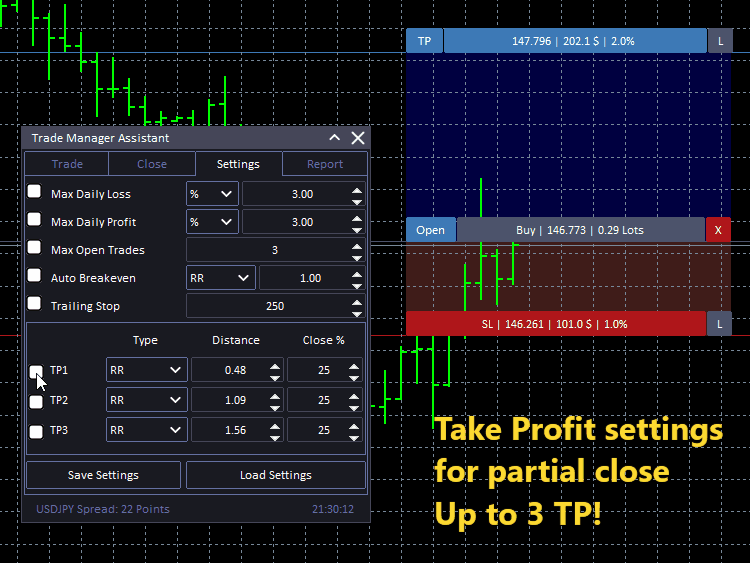750x563 pixels.
Task: Open the Settings tab
Action: point(238,164)
